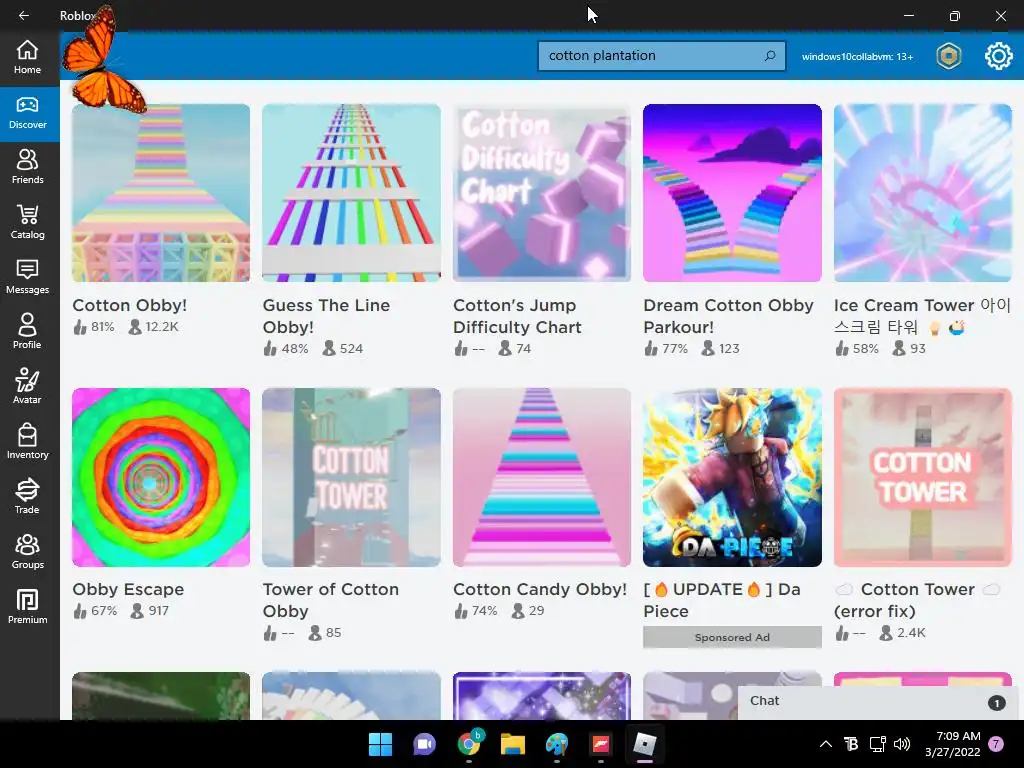Open the Catalog cart icon
Image resolution: width=1024 pixels, height=768 pixels.
(27, 222)
